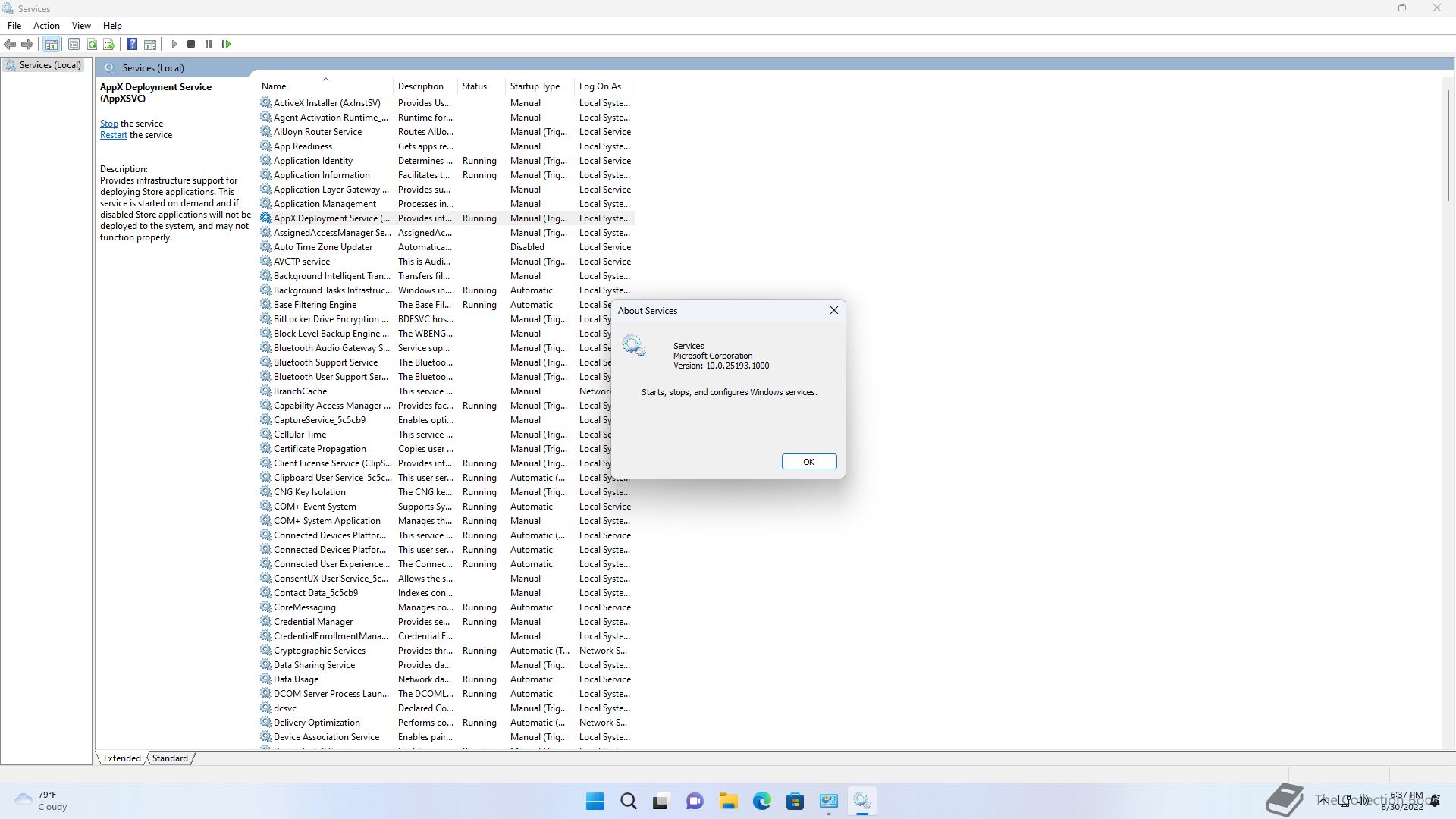Click the gear icon beside Credential Manager
Viewport: 1456px width, 819px height.
pos(266,621)
